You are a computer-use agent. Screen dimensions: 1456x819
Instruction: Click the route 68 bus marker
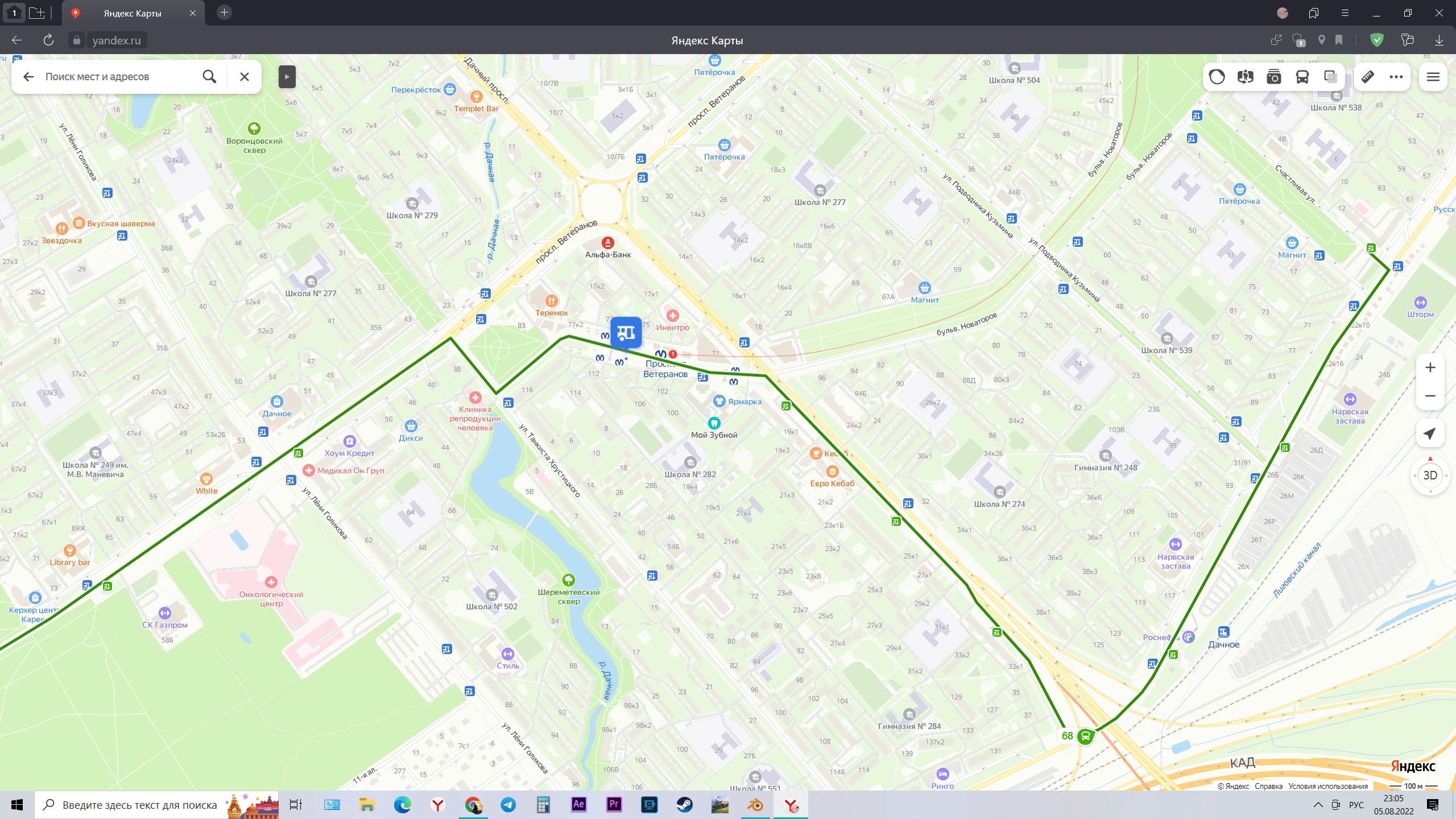(x=1085, y=737)
